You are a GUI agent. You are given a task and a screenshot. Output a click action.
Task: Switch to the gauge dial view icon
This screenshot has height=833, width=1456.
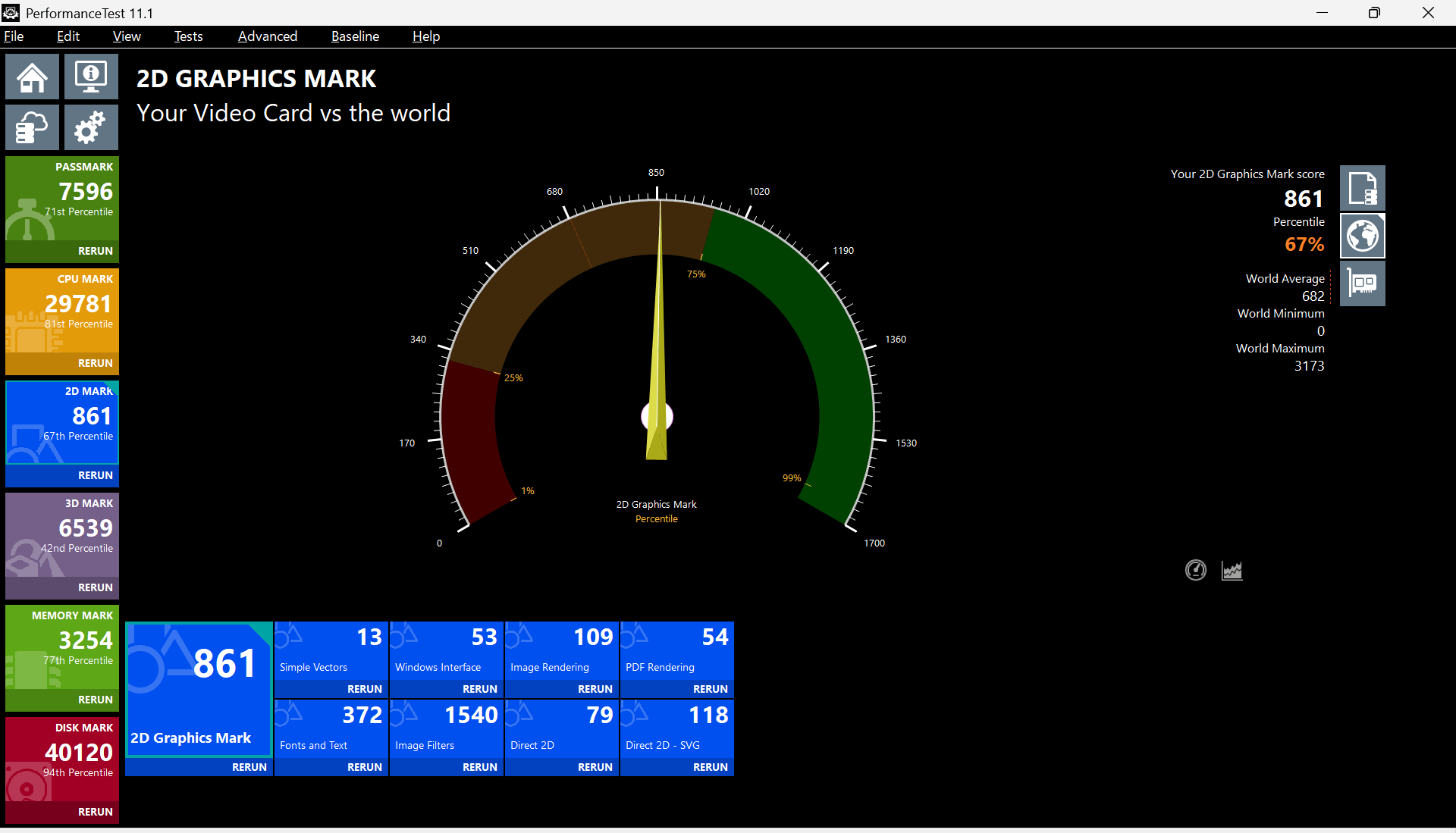coord(1196,570)
